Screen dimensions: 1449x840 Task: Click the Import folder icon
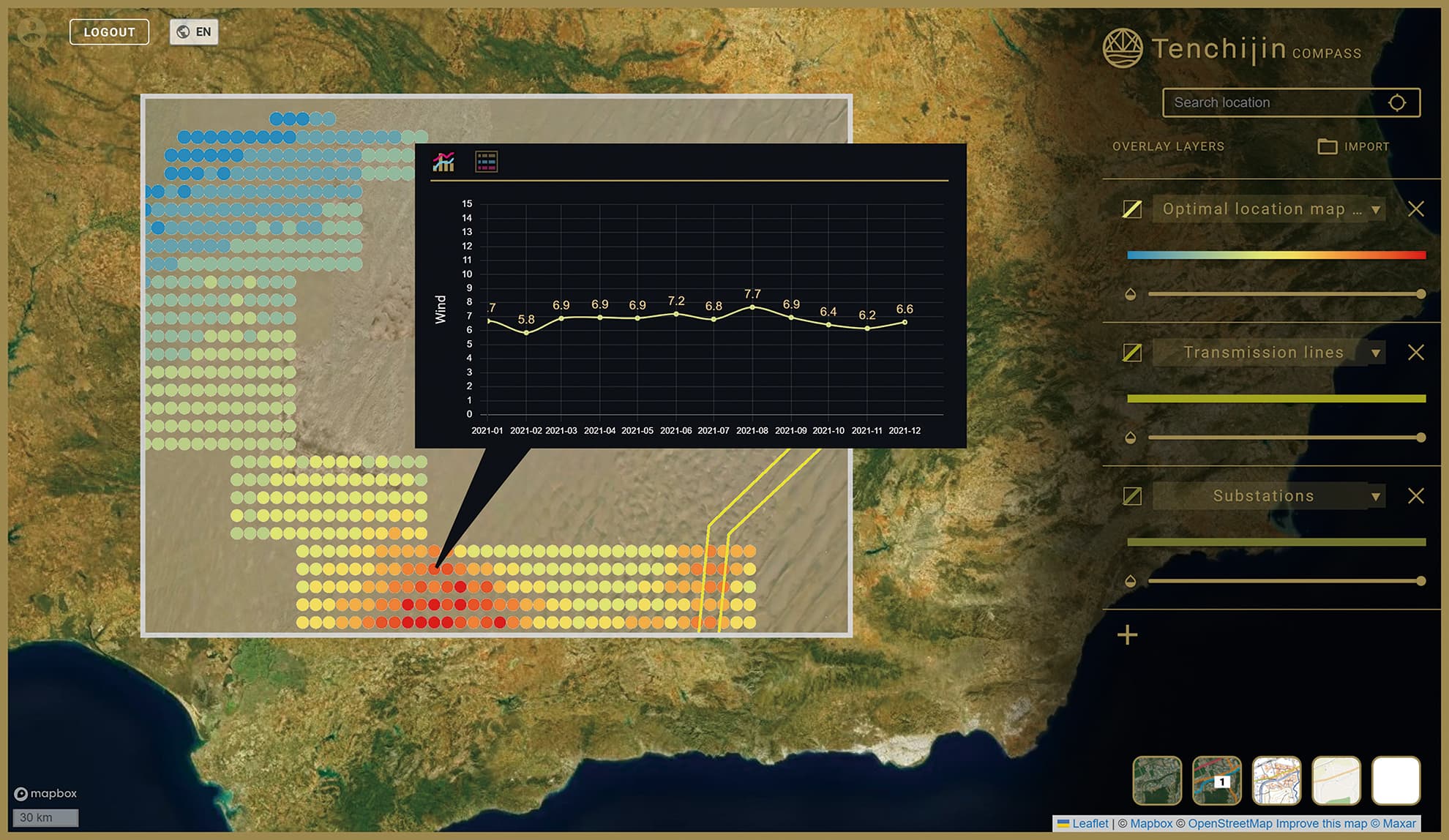pyautogui.click(x=1327, y=146)
